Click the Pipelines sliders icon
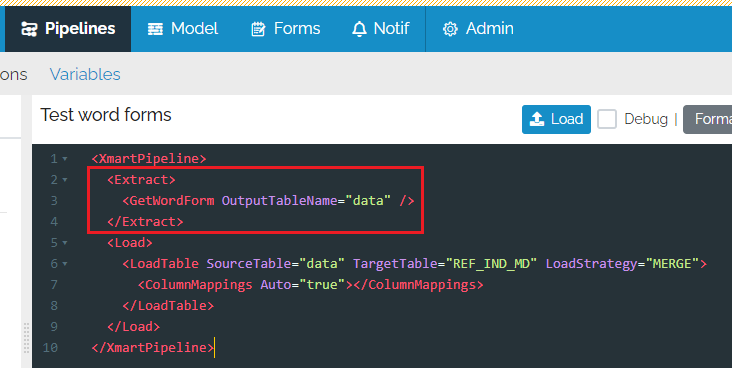The width and height of the screenshot is (732, 368). (29, 29)
